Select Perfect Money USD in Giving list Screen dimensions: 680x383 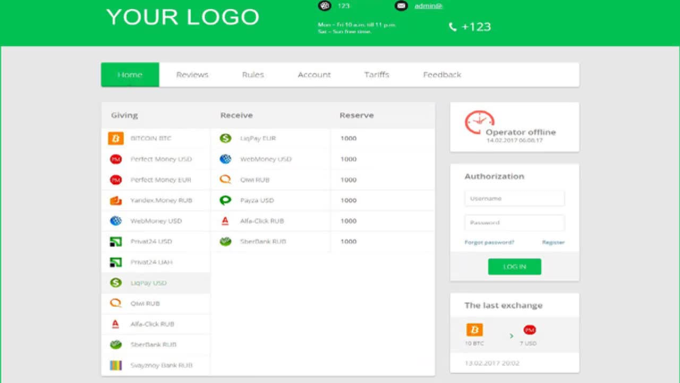tap(161, 159)
